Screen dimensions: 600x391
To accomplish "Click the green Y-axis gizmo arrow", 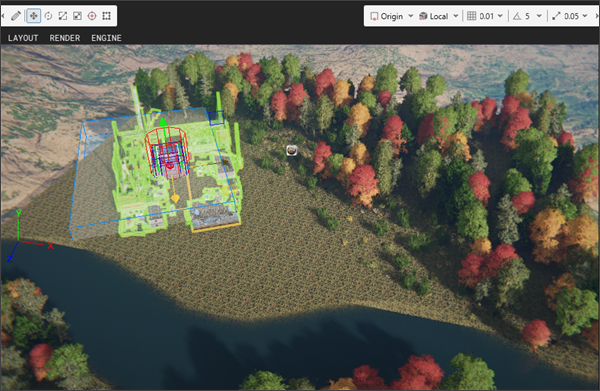I will click(x=163, y=123).
